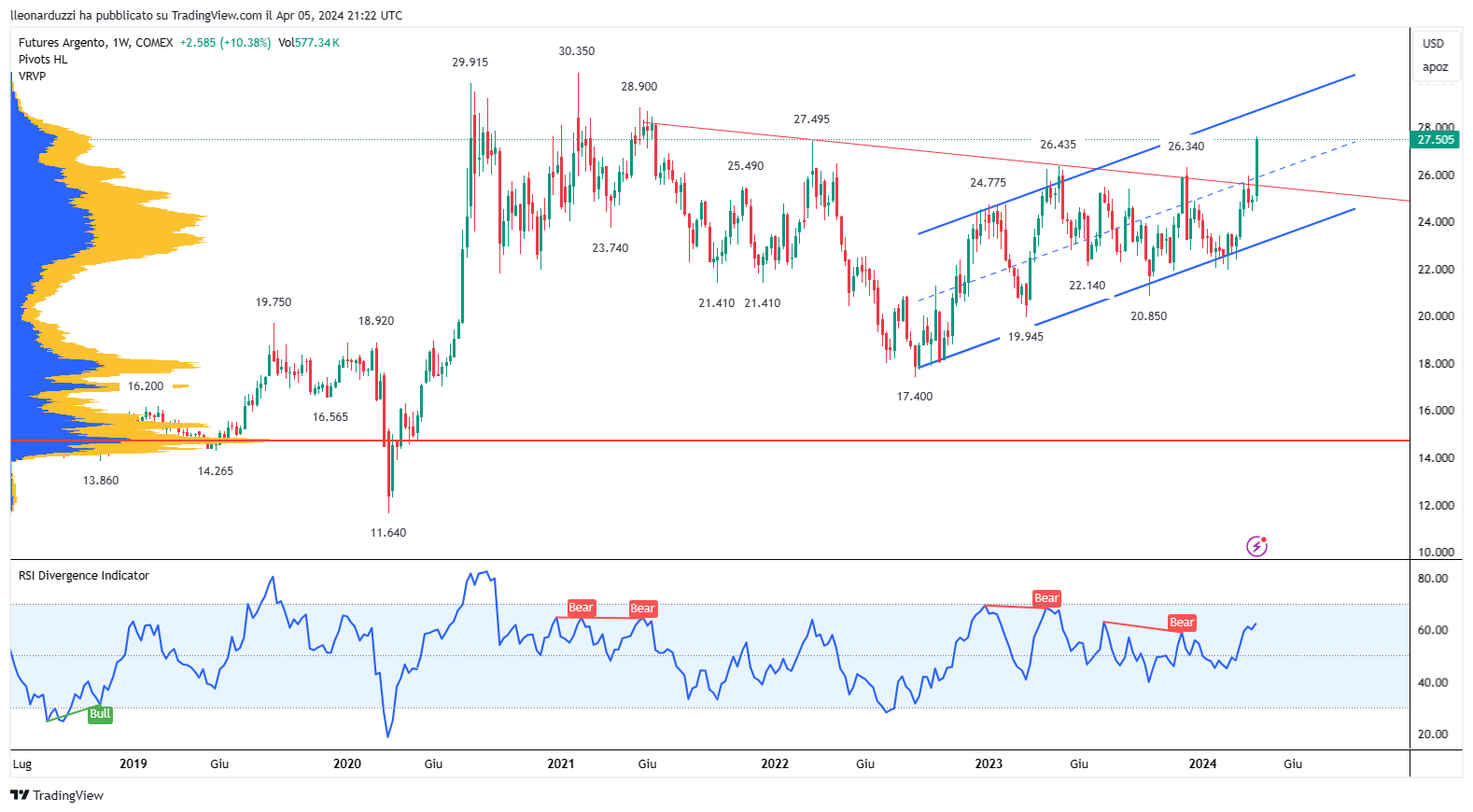This screenshot has width=1473, height=812.
Task: Select the Pivots HL indicator label
Action: tap(43, 60)
